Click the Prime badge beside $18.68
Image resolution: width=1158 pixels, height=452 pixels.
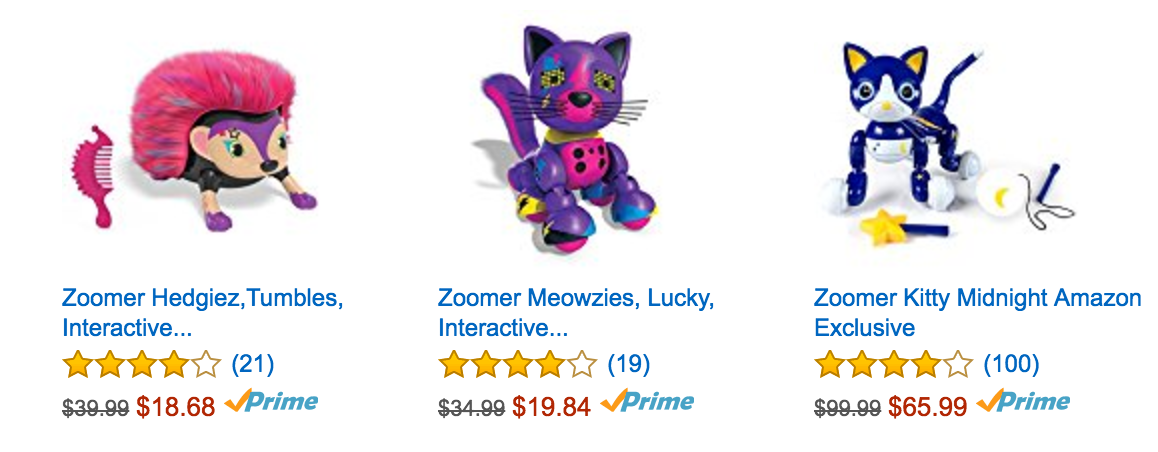tap(272, 403)
